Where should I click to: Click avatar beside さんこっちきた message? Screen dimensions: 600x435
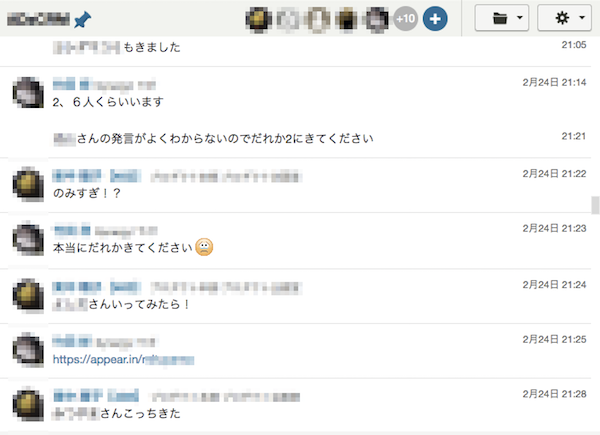coord(28,404)
